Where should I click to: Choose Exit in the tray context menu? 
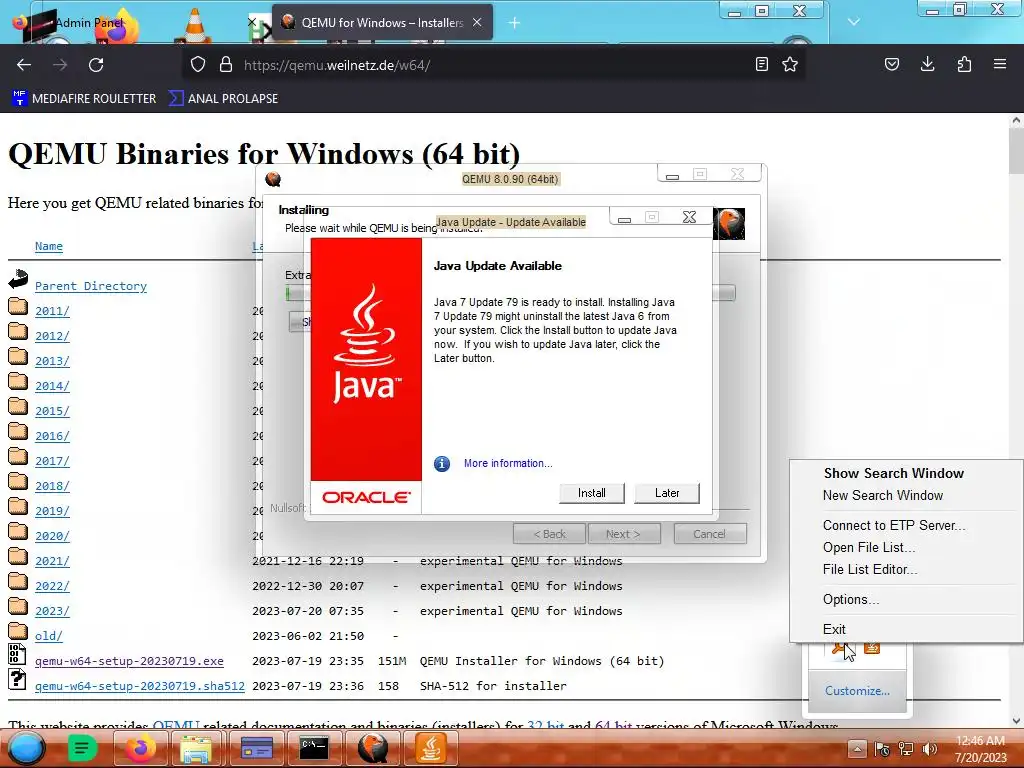click(x=834, y=630)
